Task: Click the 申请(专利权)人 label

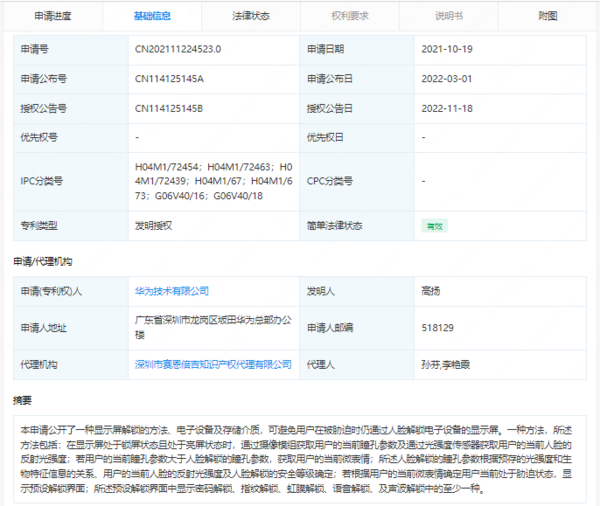Action: click(51, 291)
